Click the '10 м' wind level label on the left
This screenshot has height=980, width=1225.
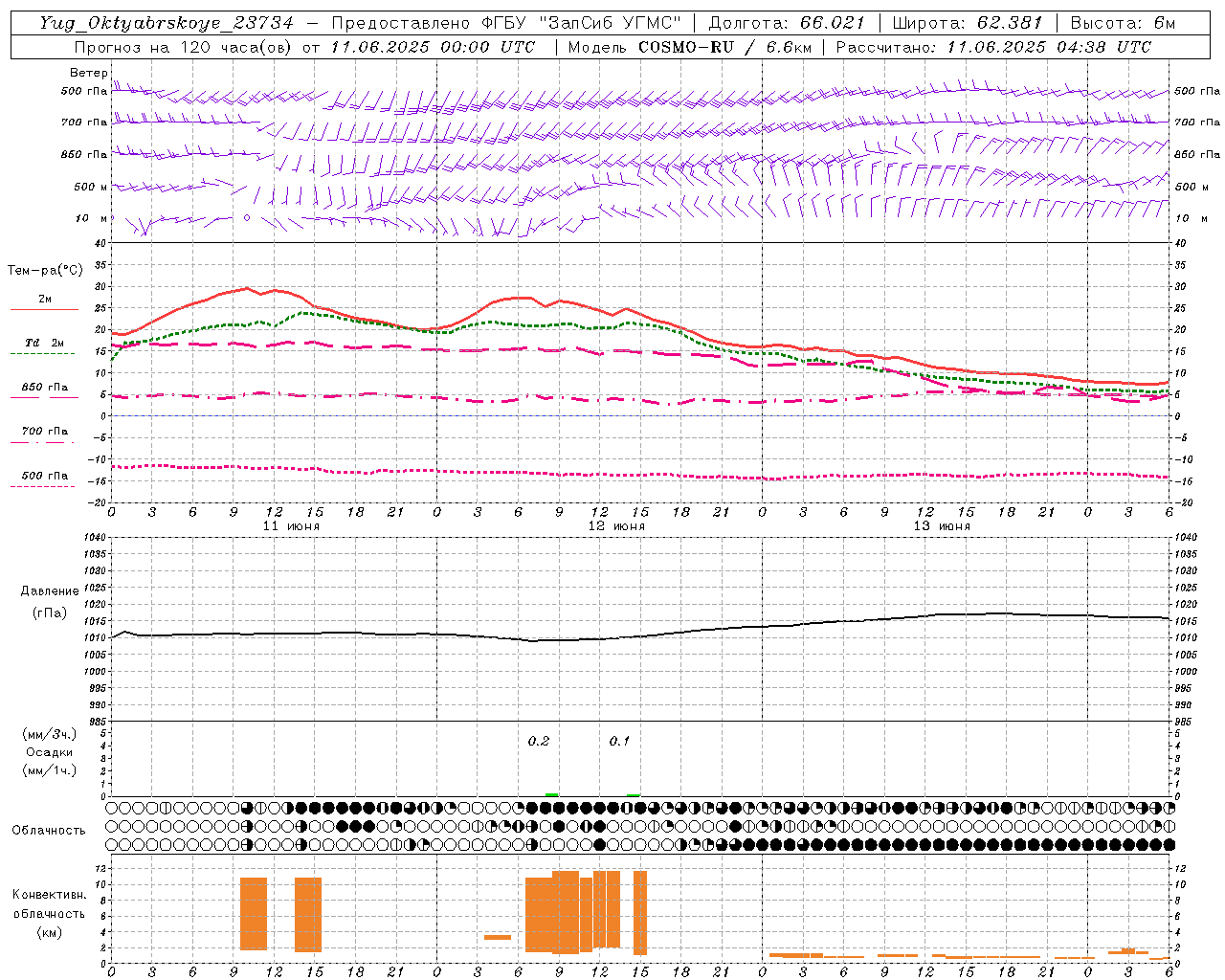tap(91, 218)
